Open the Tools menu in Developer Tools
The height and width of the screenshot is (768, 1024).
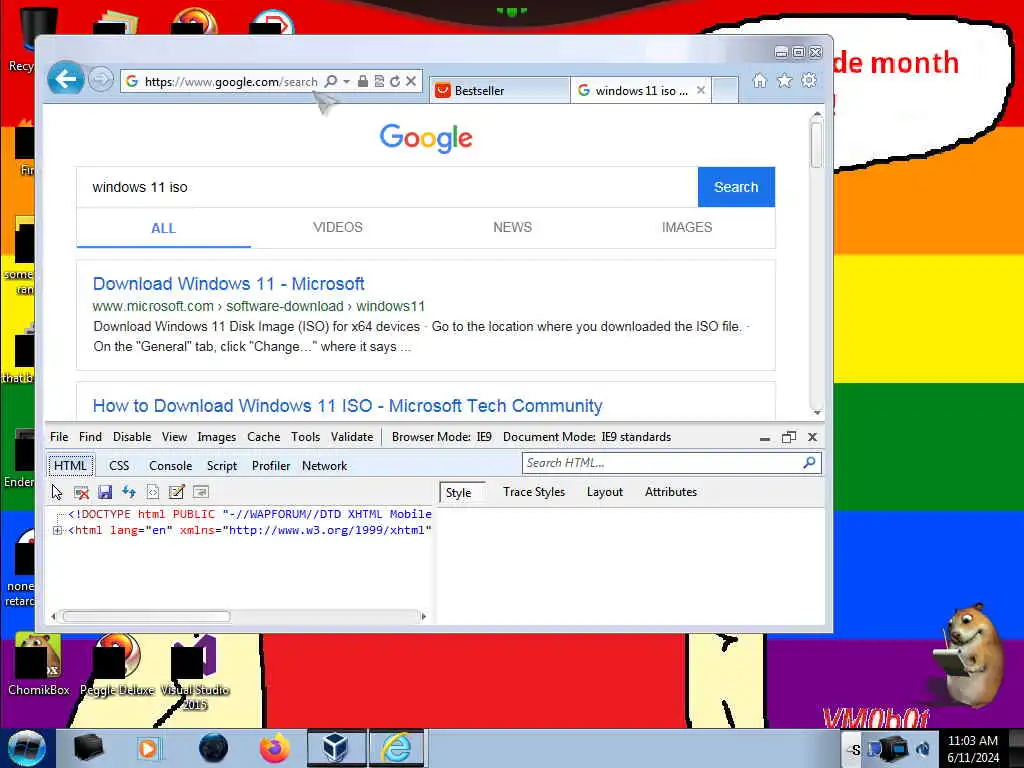point(306,437)
